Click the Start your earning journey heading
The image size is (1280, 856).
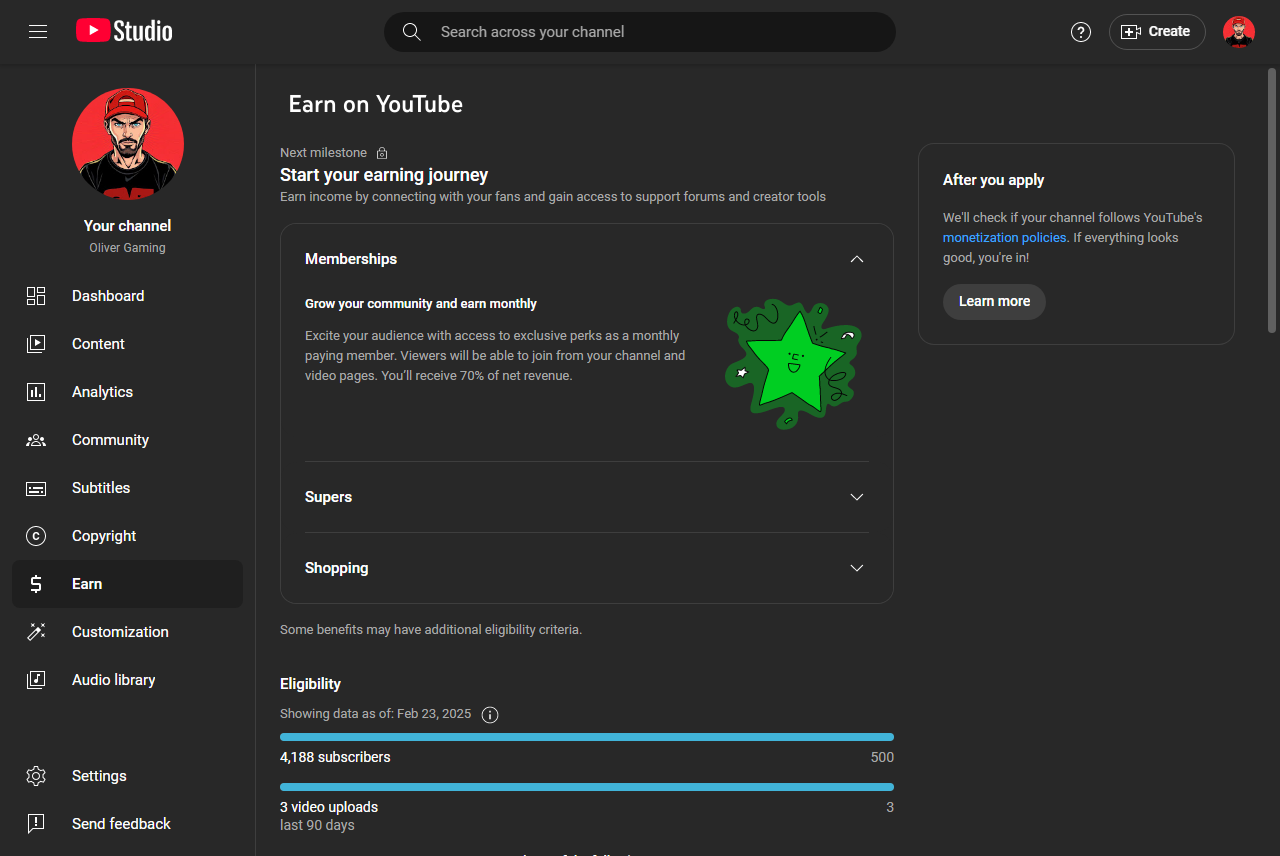pyautogui.click(x=384, y=175)
